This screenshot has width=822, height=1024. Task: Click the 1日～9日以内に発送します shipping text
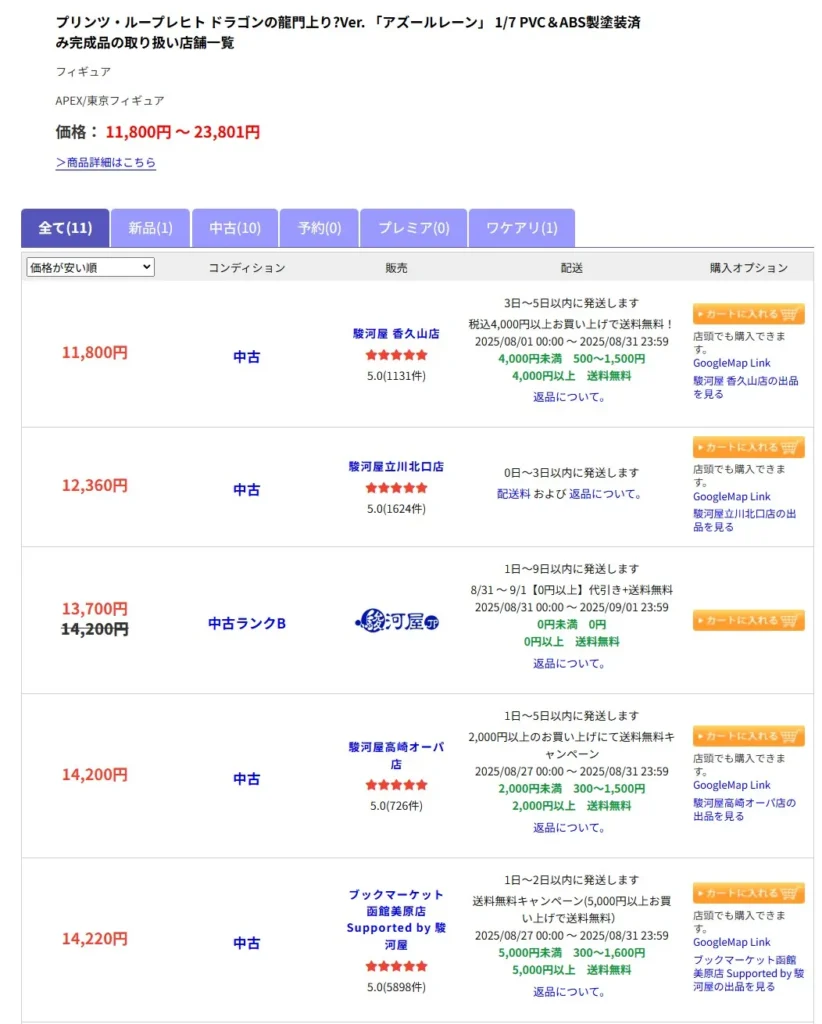click(x=571, y=569)
